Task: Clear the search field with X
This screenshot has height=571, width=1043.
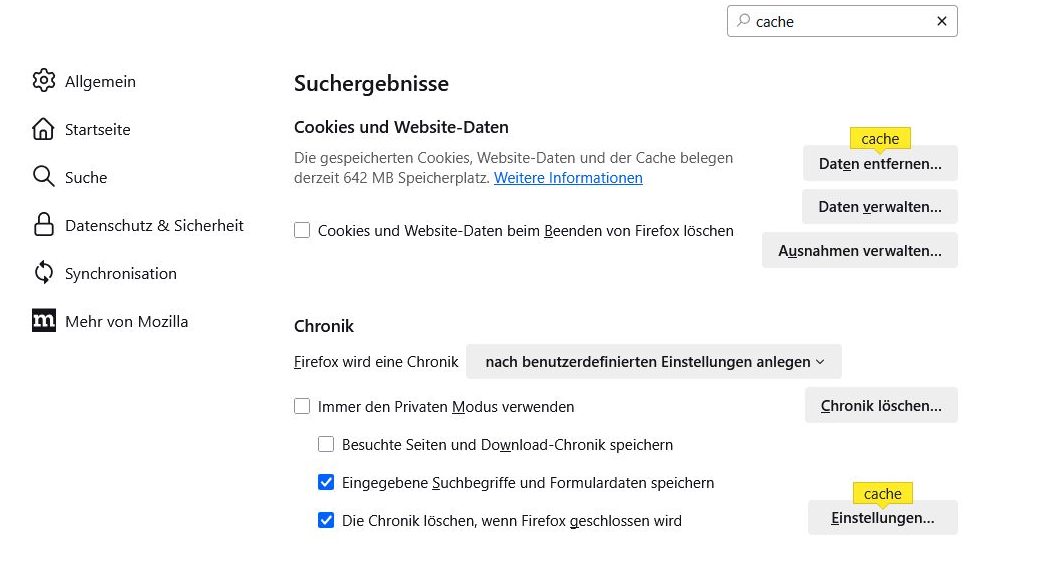Action: tap(942, 21)
